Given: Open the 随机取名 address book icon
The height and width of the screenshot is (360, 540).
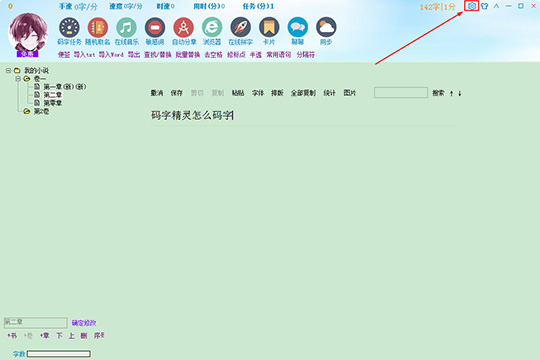Looking at the screenshot, I should tap(98, 27).
